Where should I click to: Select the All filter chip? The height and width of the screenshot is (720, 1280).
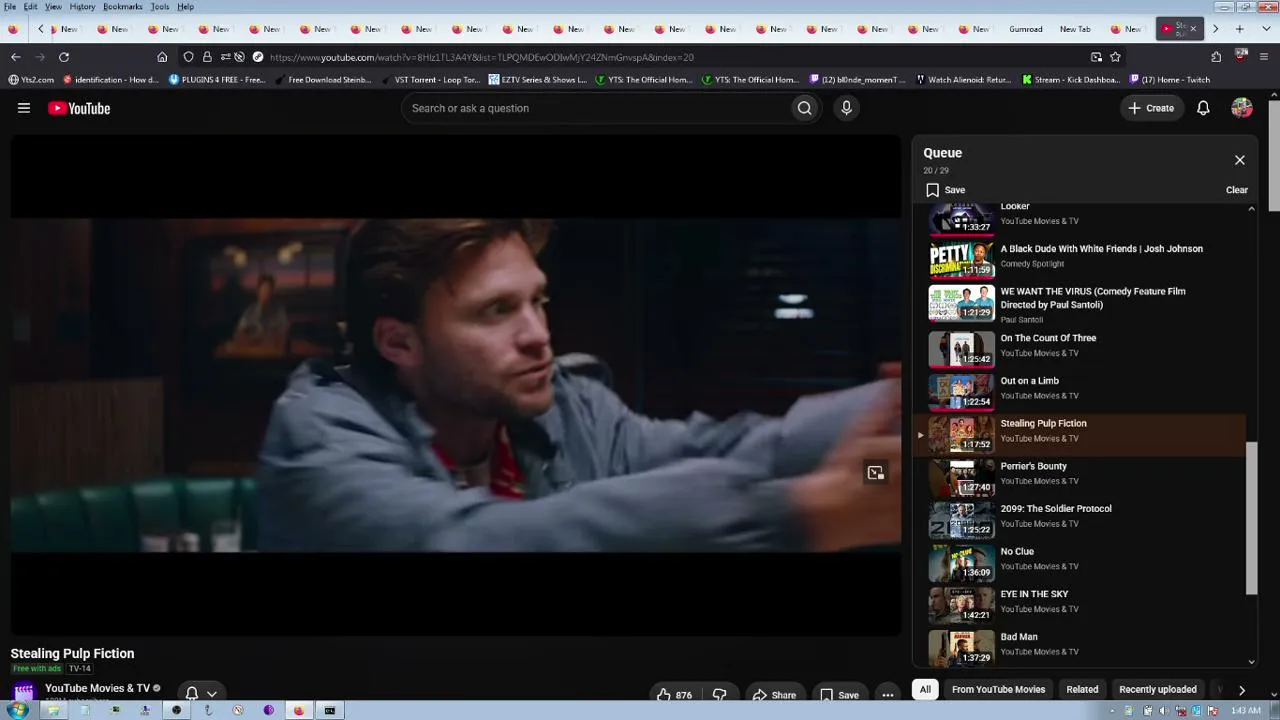pos(925,689)
